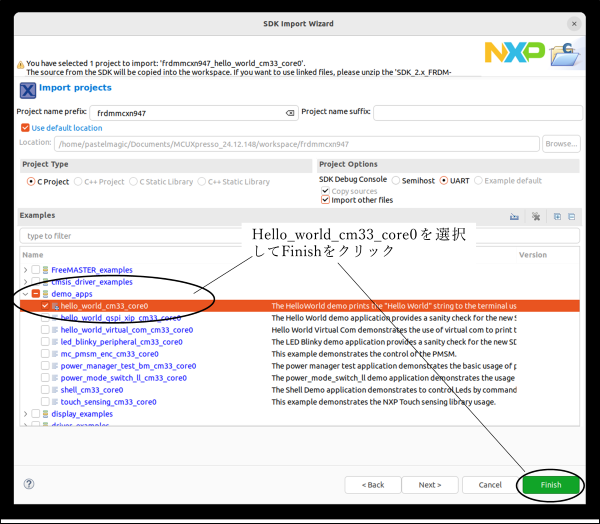Click the collapse all examples icon
The image size is (600, 524).
[573, 216]
